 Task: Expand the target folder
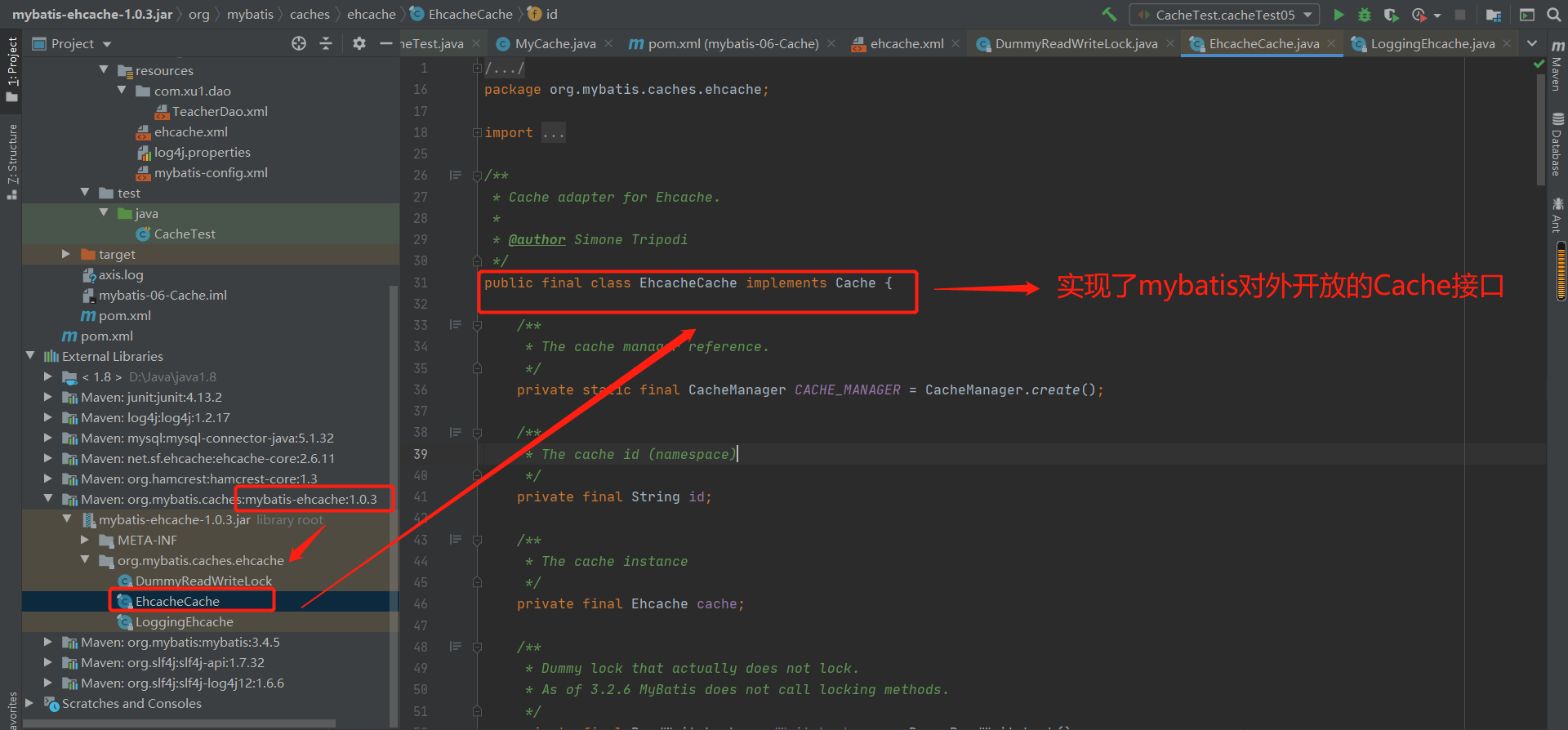click(66, 254)
